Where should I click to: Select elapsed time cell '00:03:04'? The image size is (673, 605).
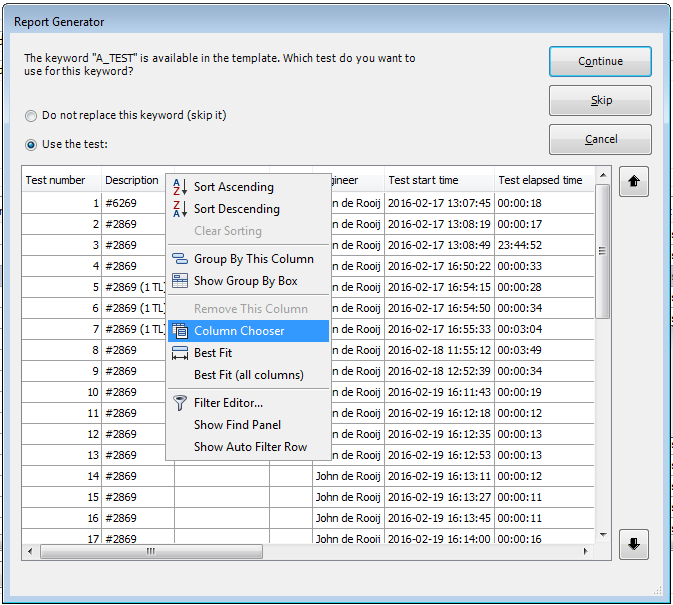[544, 329]
